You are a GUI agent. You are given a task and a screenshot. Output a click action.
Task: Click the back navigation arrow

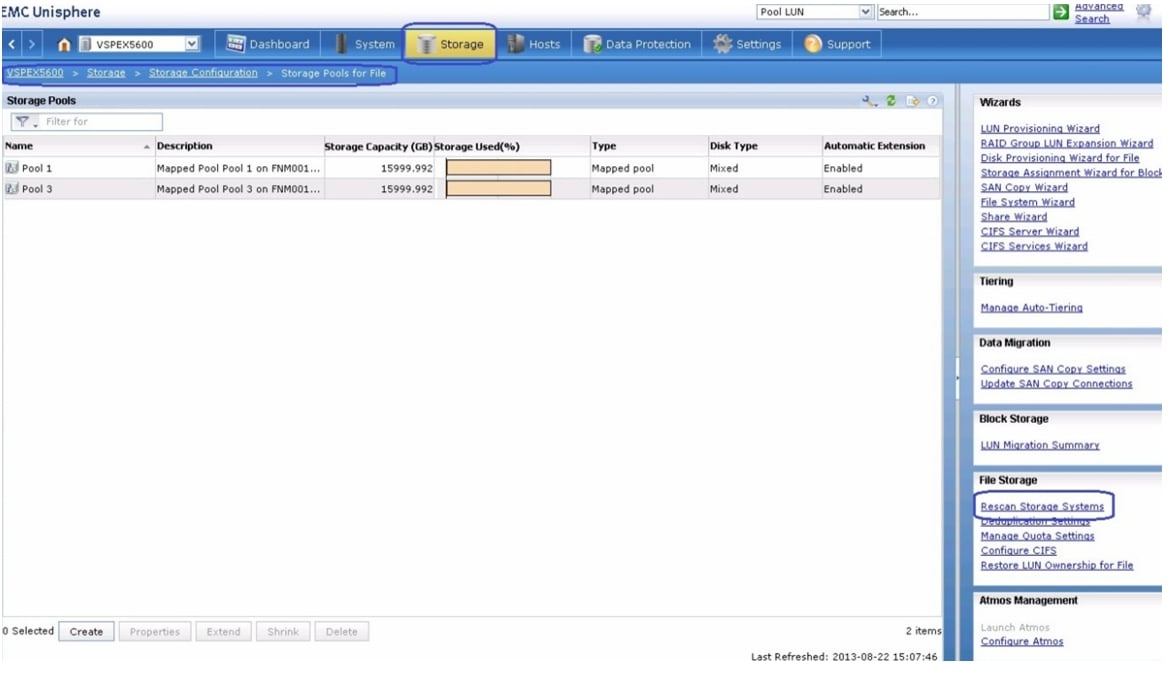[12, 45]
